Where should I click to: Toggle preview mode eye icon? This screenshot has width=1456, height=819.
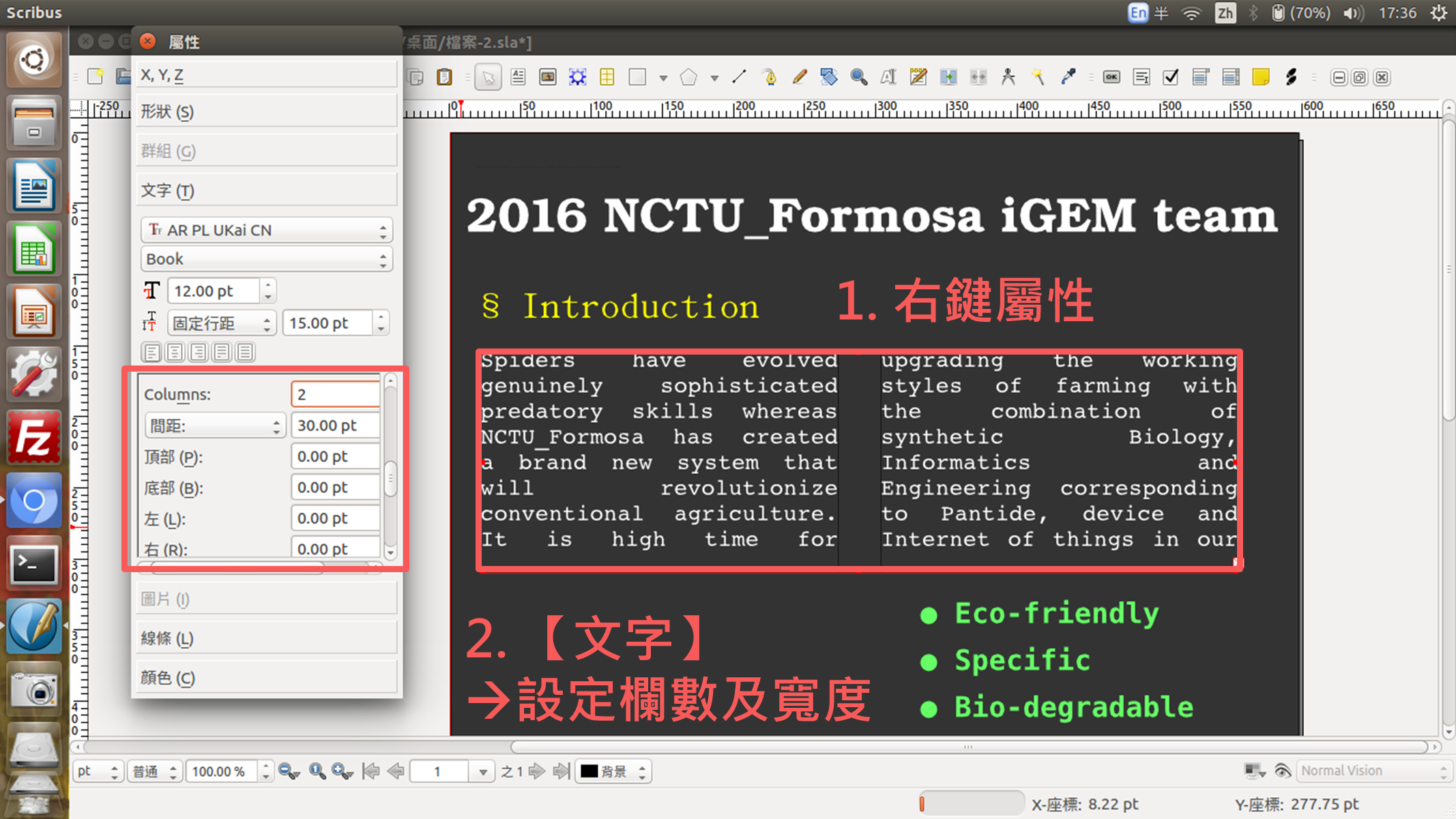point(1282,771)
